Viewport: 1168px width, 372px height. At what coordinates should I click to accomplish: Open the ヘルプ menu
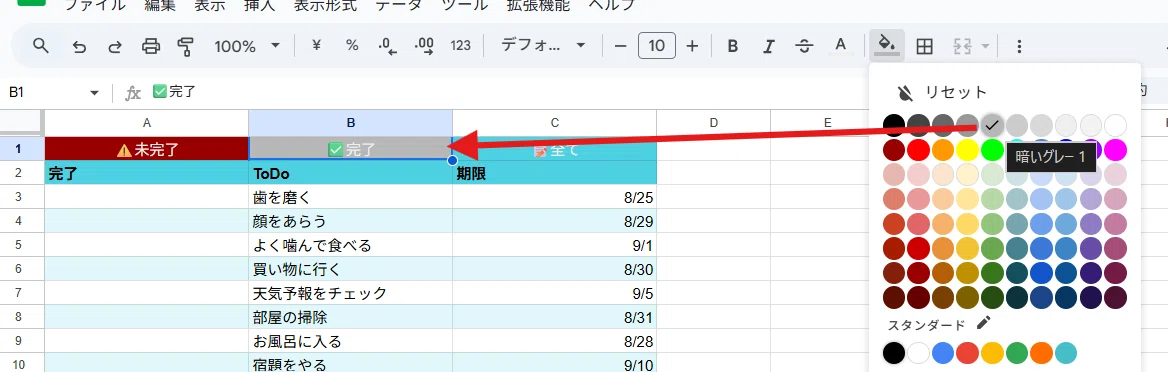[612, 5]
